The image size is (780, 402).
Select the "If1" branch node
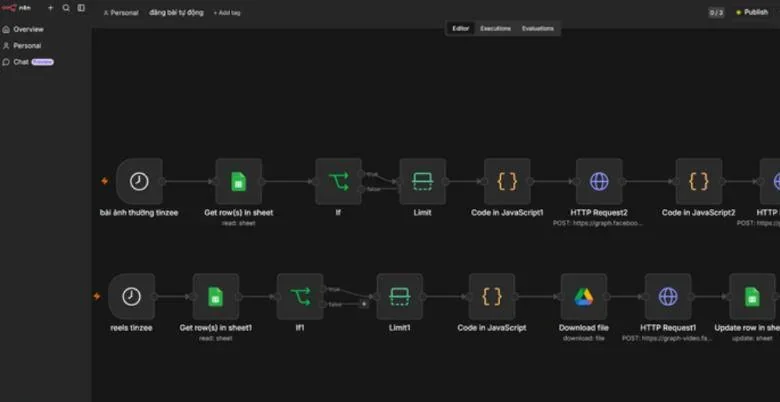tap(300, 297)
